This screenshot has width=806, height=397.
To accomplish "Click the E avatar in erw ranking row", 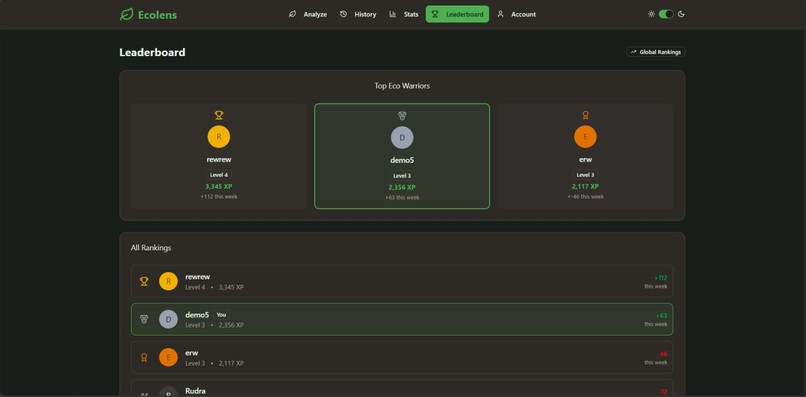I will pos(169,357).
